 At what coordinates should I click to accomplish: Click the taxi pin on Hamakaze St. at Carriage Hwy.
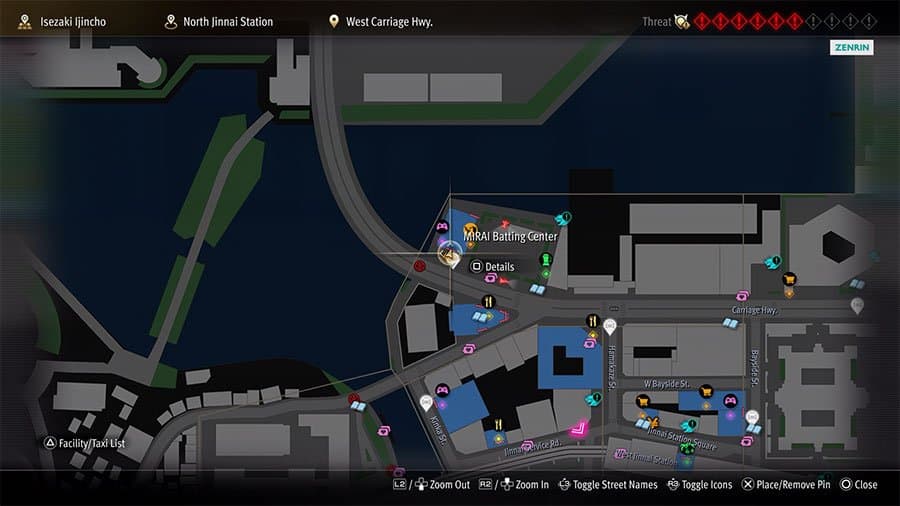click(x=610, y=326)
